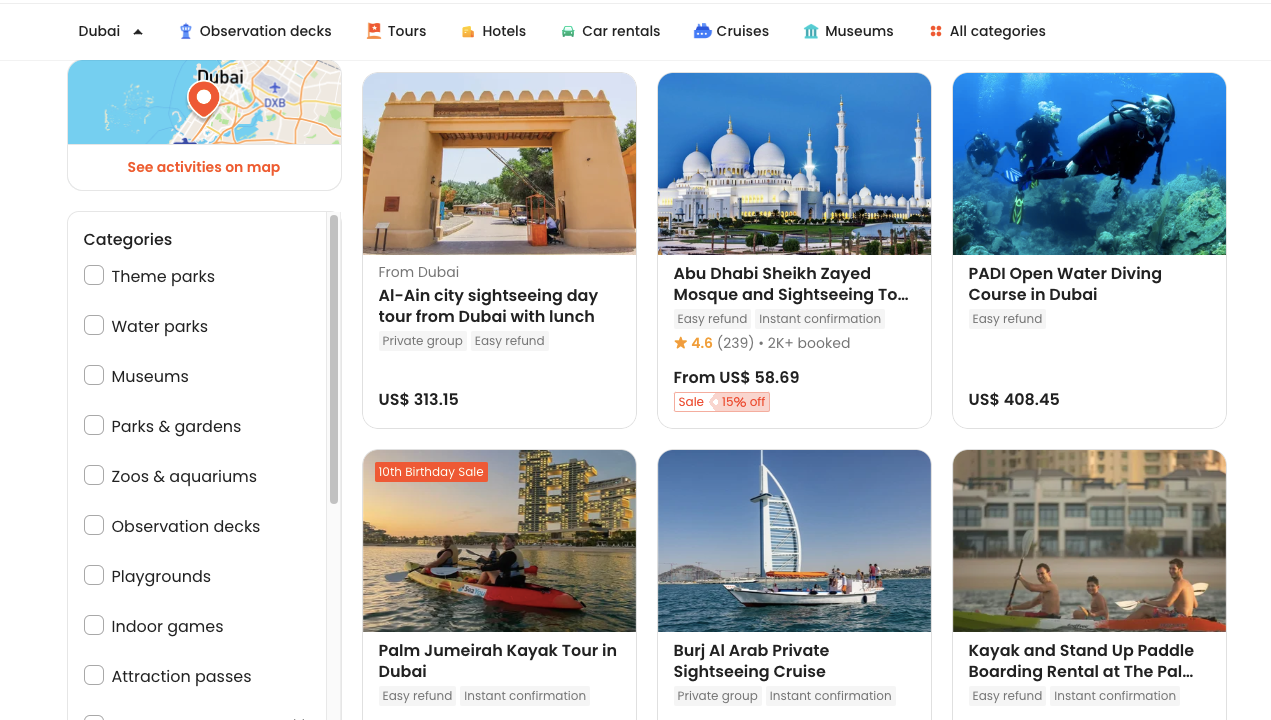The image size is (1271, 720).
Task: Click the US$ 313.15 price
Action: tap(418, 399)
